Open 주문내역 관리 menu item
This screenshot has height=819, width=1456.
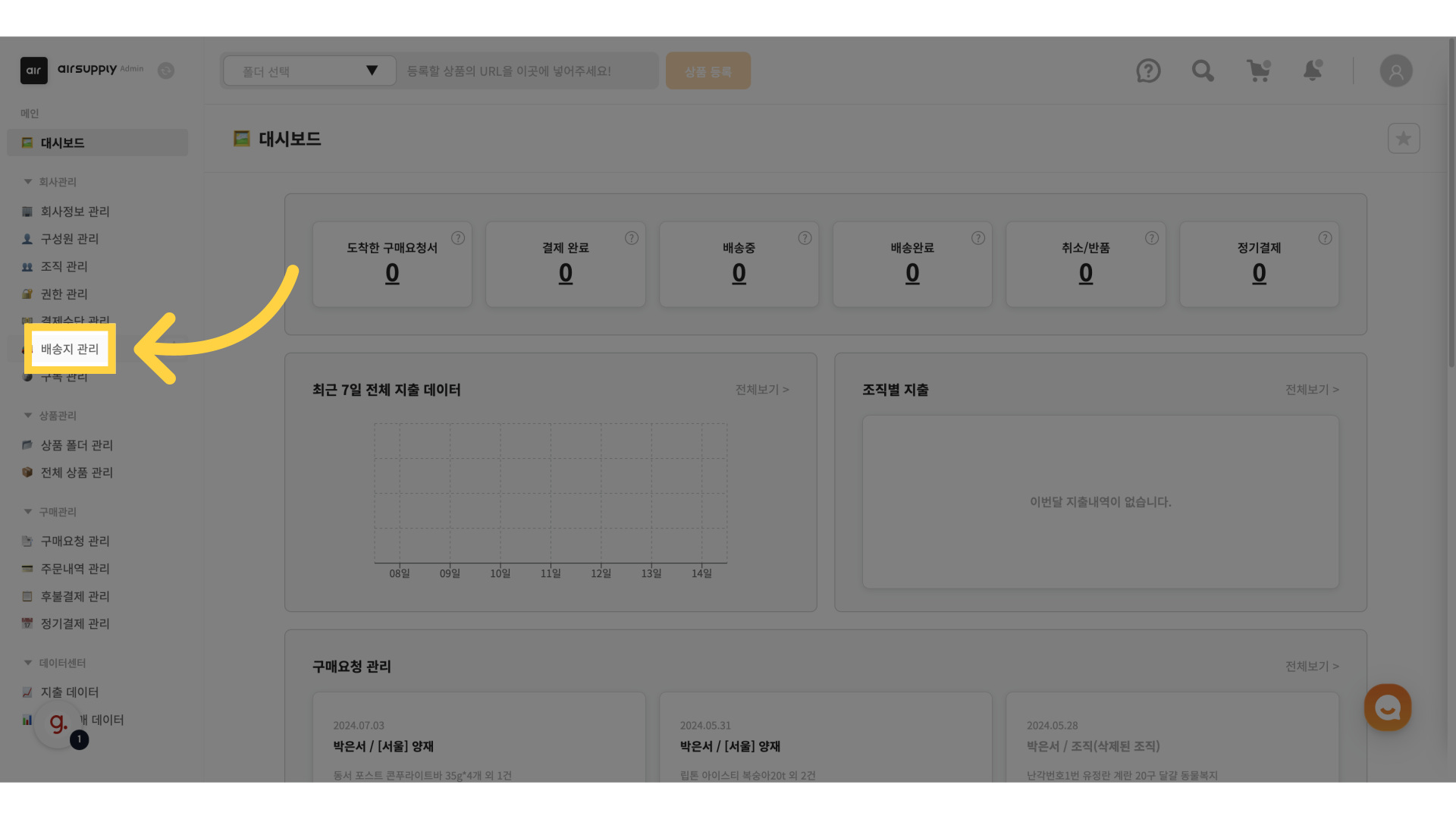(75, 569)
